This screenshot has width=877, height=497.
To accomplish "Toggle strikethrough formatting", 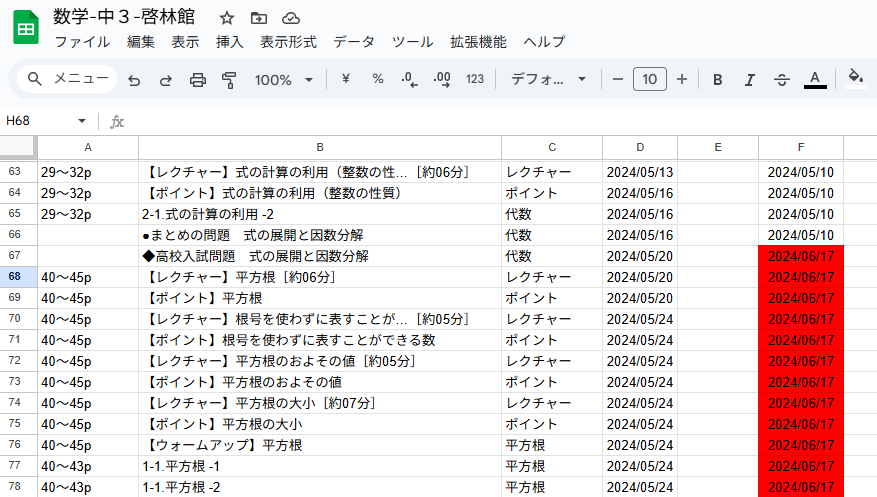I will pyautogui.click(x=782, y=80).
